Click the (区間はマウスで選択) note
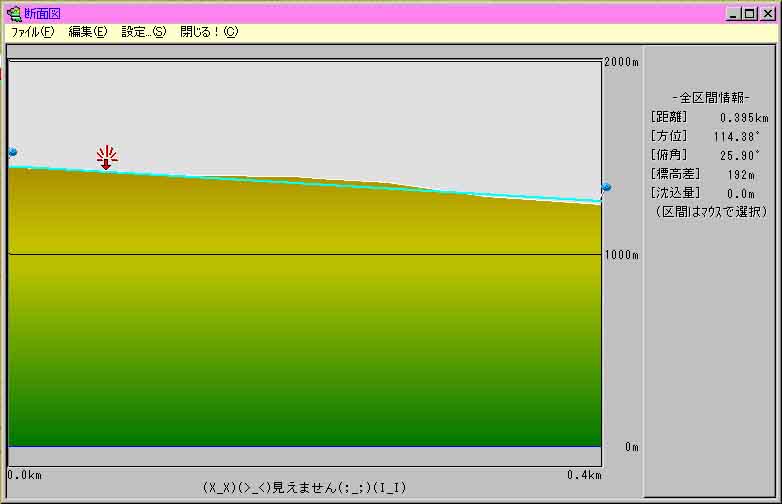The image size is (782, 504). click(x=711, y=212)
